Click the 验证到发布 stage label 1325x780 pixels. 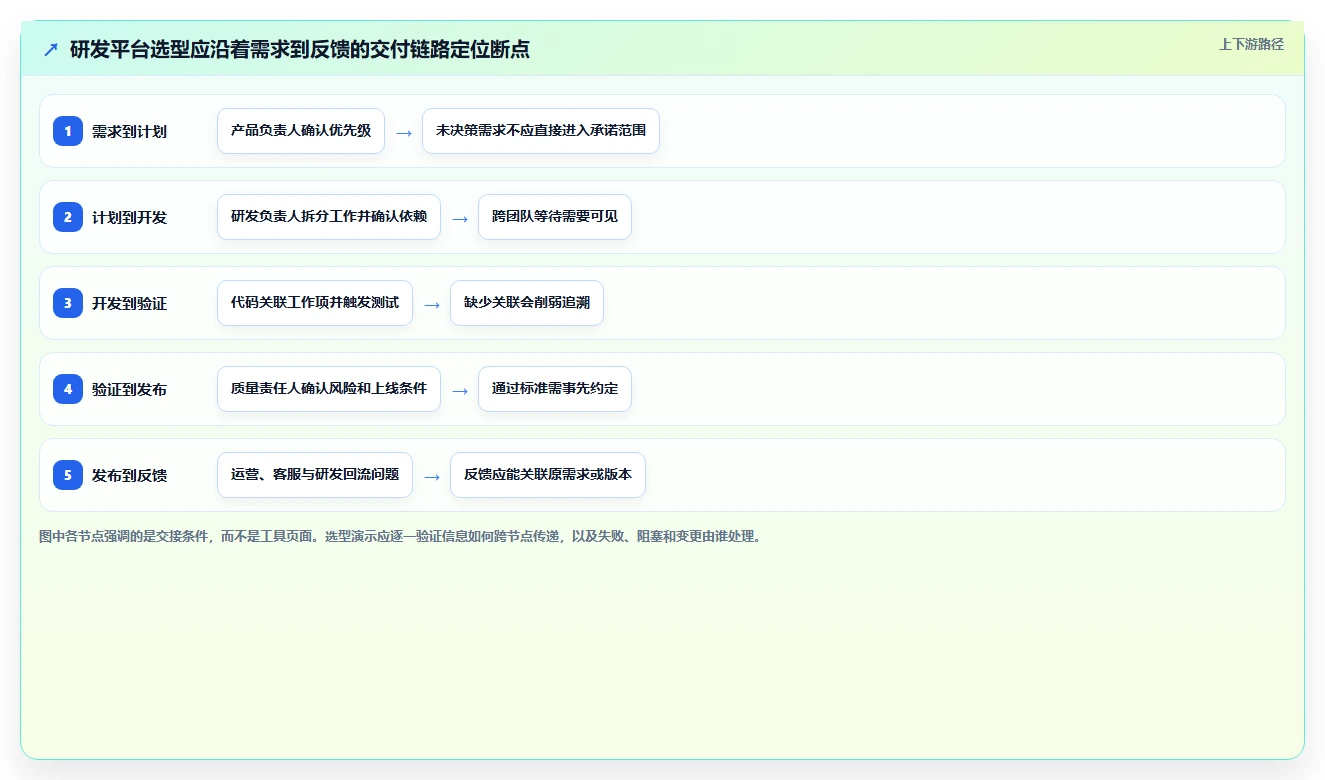(x=129, y=390)
